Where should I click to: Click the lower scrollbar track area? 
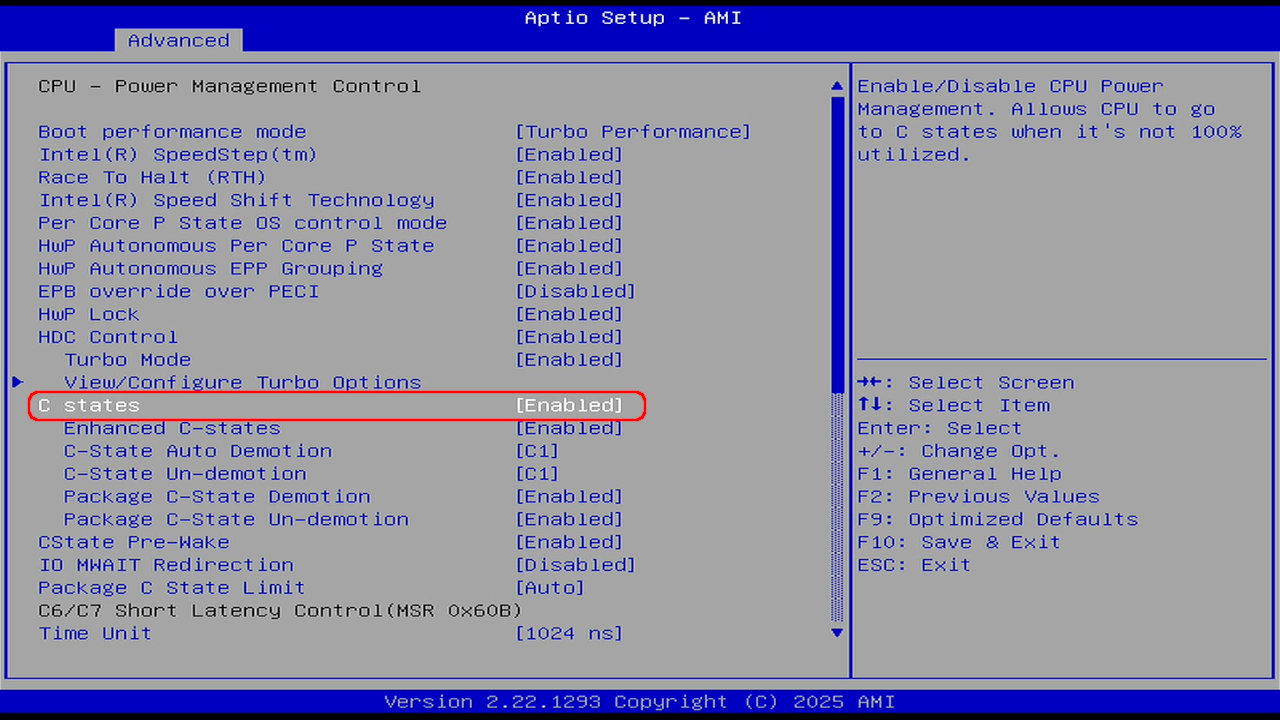point(837,508)
